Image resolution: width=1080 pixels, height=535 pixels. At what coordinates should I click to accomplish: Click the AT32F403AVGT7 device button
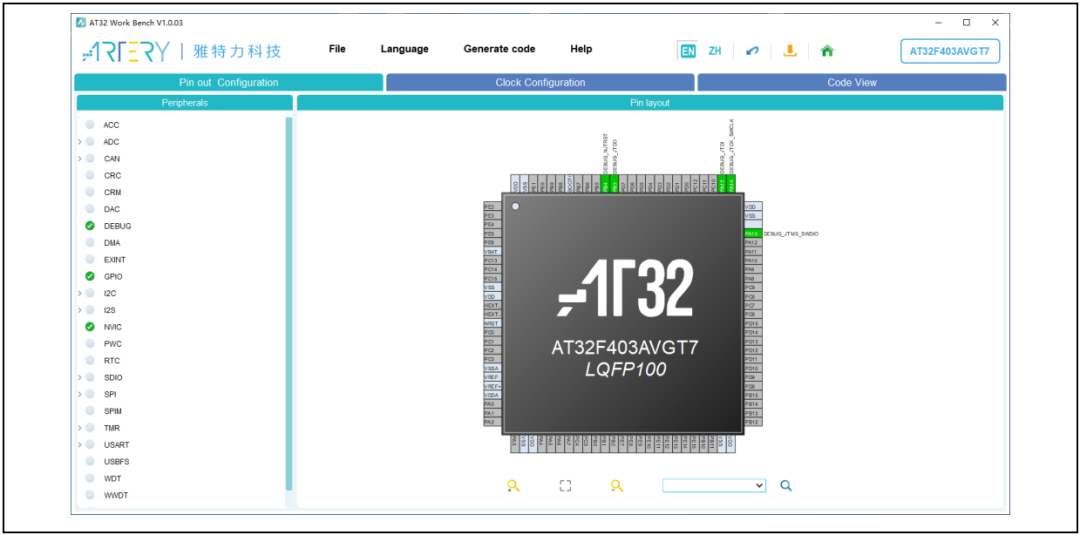[951, 51]
